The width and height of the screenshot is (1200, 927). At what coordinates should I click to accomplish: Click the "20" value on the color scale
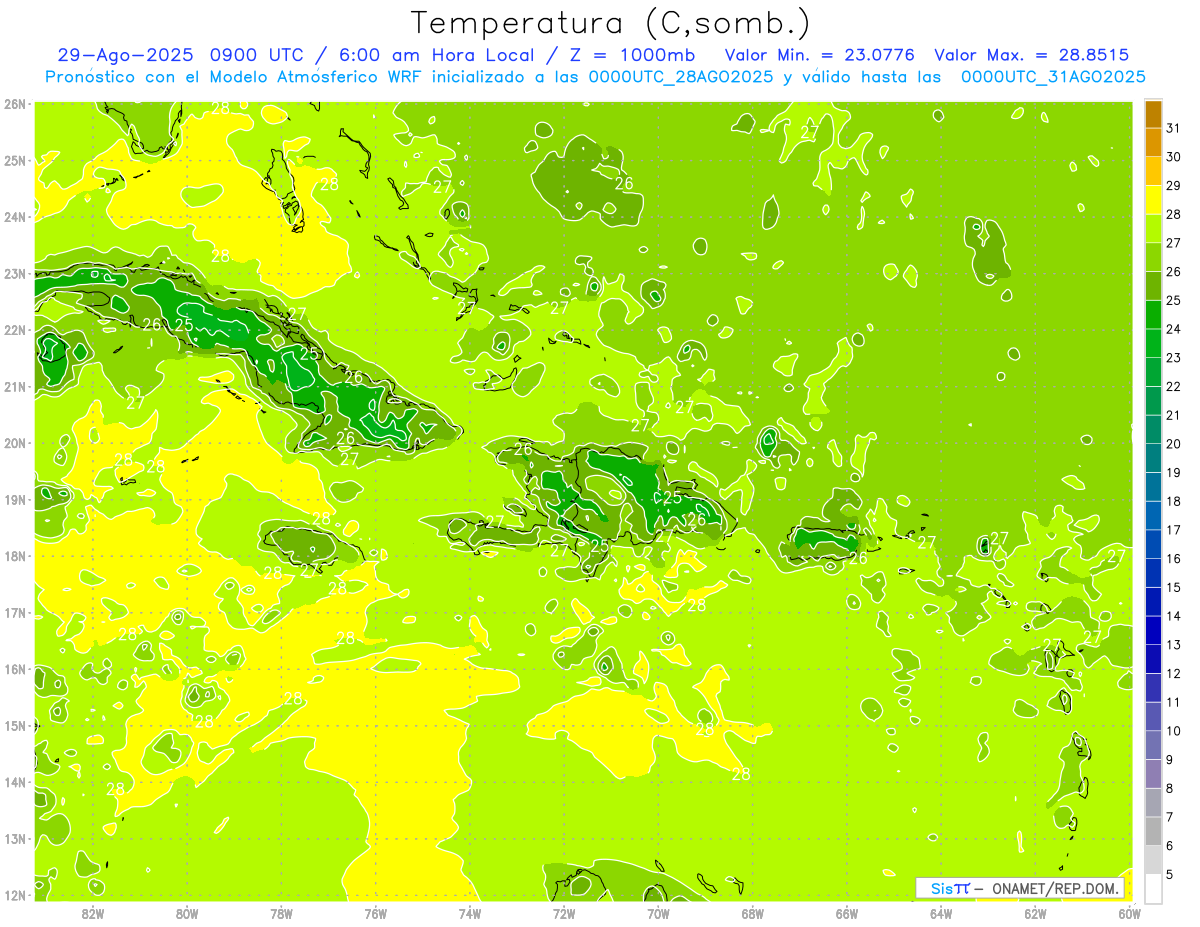coord(1173,444)
